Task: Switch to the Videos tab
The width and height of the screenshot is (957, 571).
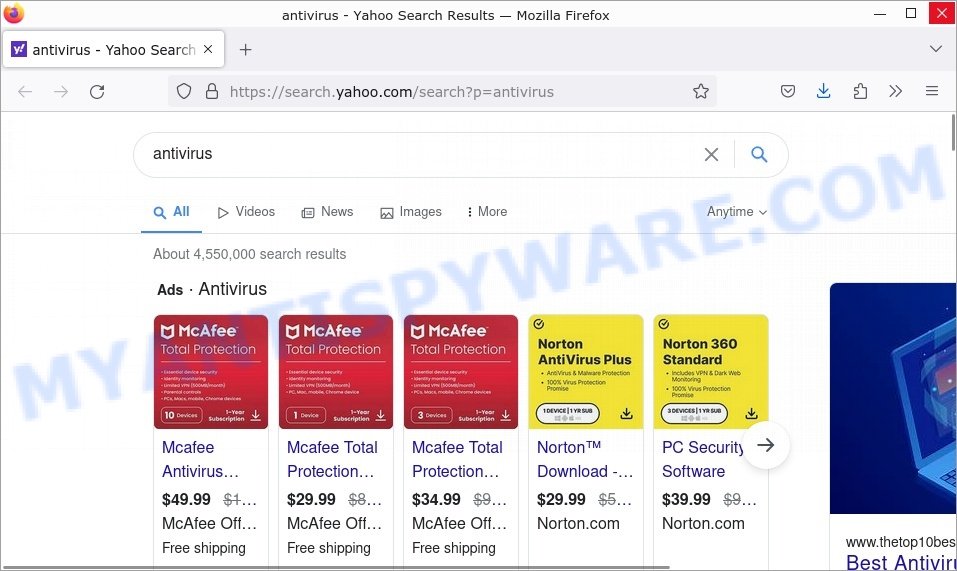Action: (247, 212)
